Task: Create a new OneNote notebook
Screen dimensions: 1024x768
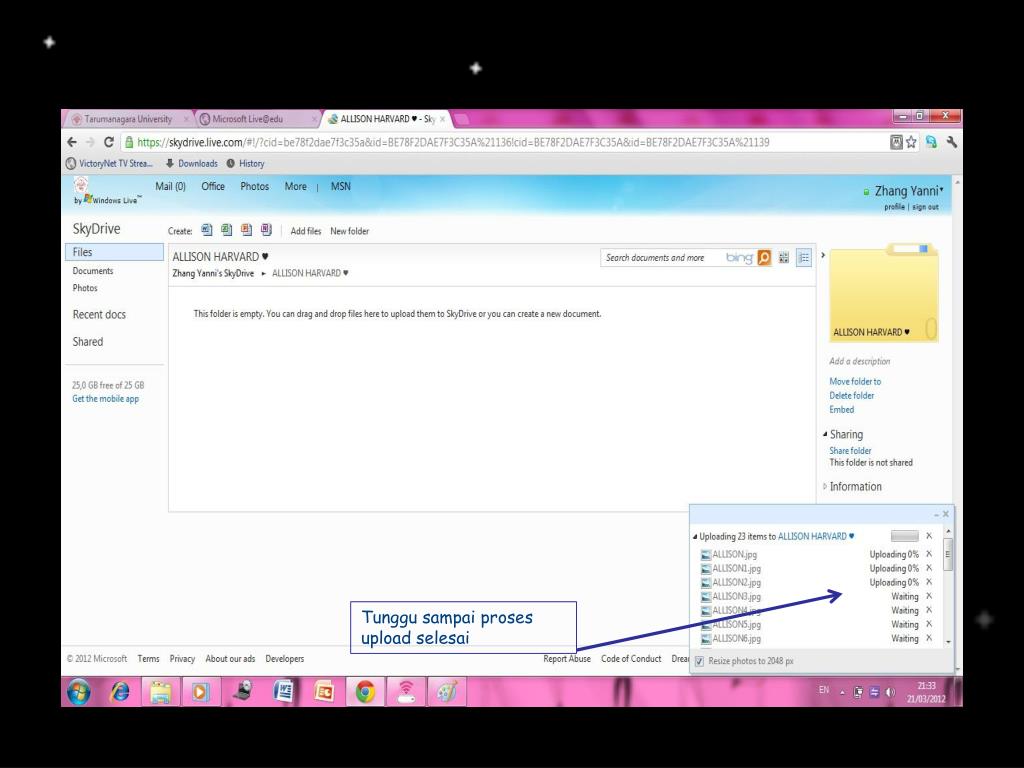Action: (266, 230)
